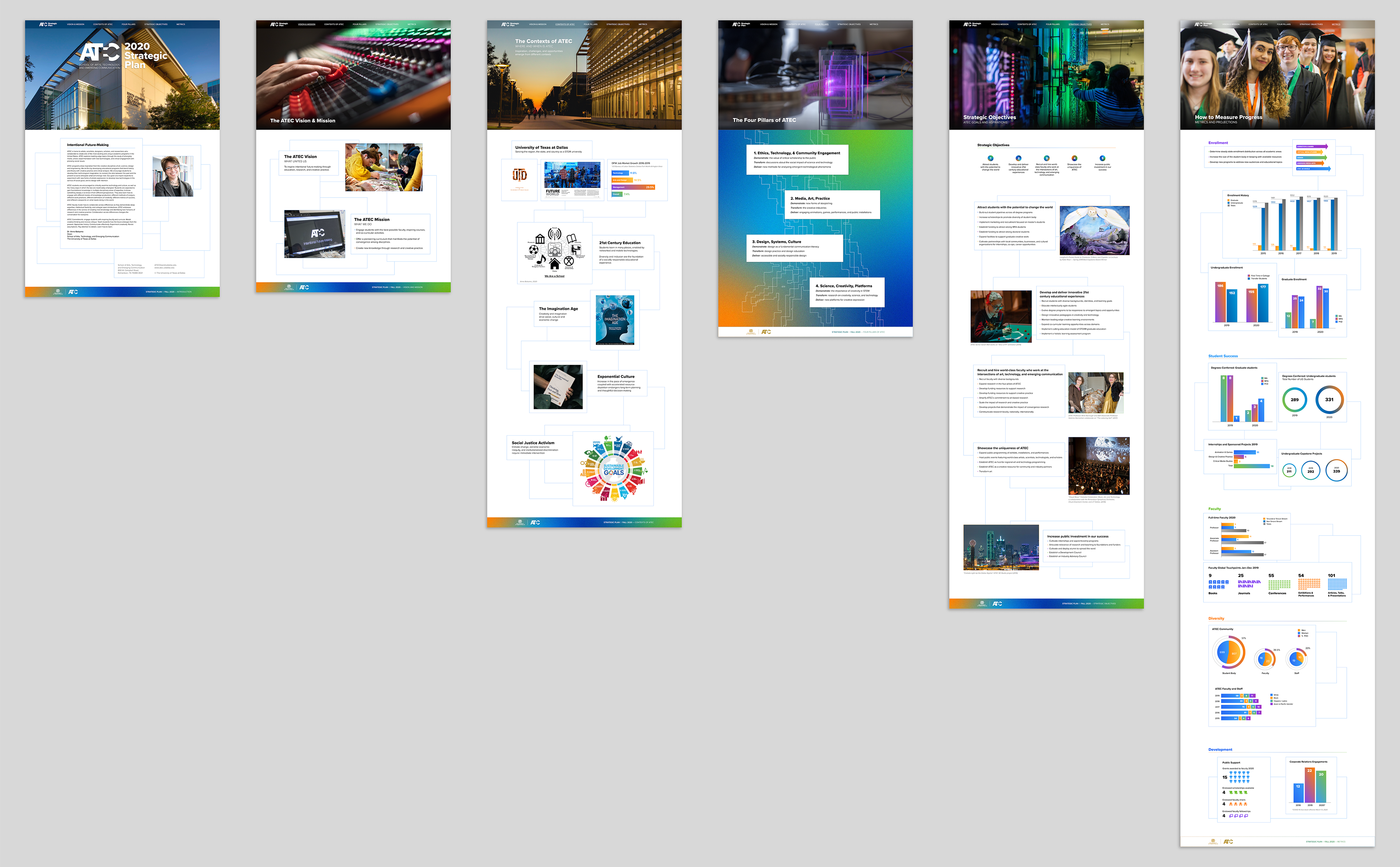Follow the 'We Are a School' link
The height and width of the screenshot is (867, 1400).
[x=555, y=276]
